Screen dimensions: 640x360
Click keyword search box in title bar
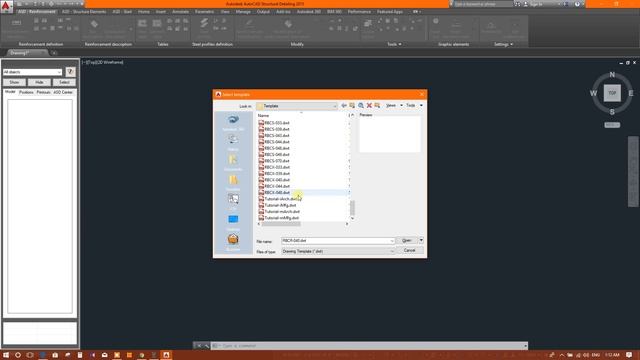tap(482, 4)
